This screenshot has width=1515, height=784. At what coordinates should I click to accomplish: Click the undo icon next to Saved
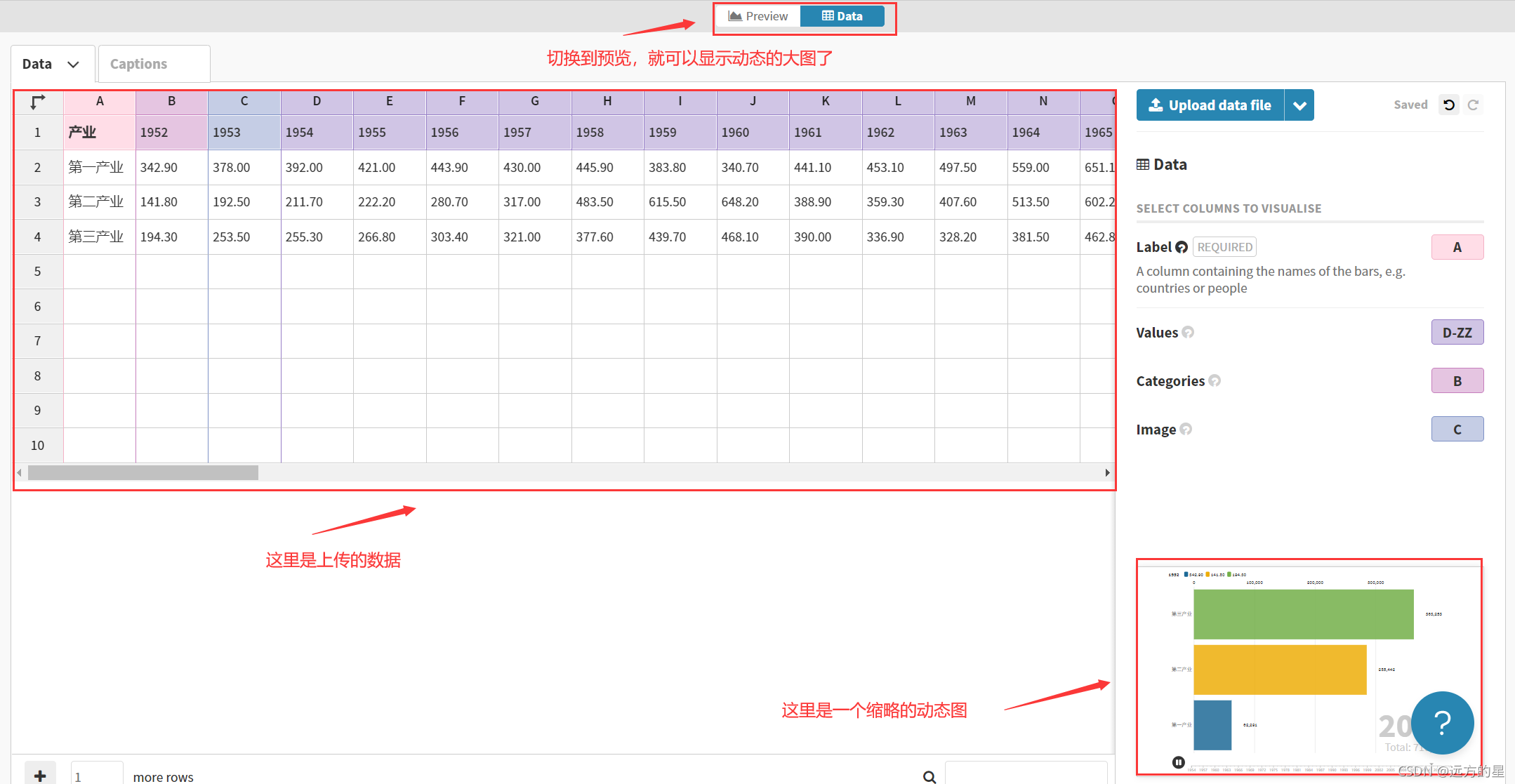1449,105
